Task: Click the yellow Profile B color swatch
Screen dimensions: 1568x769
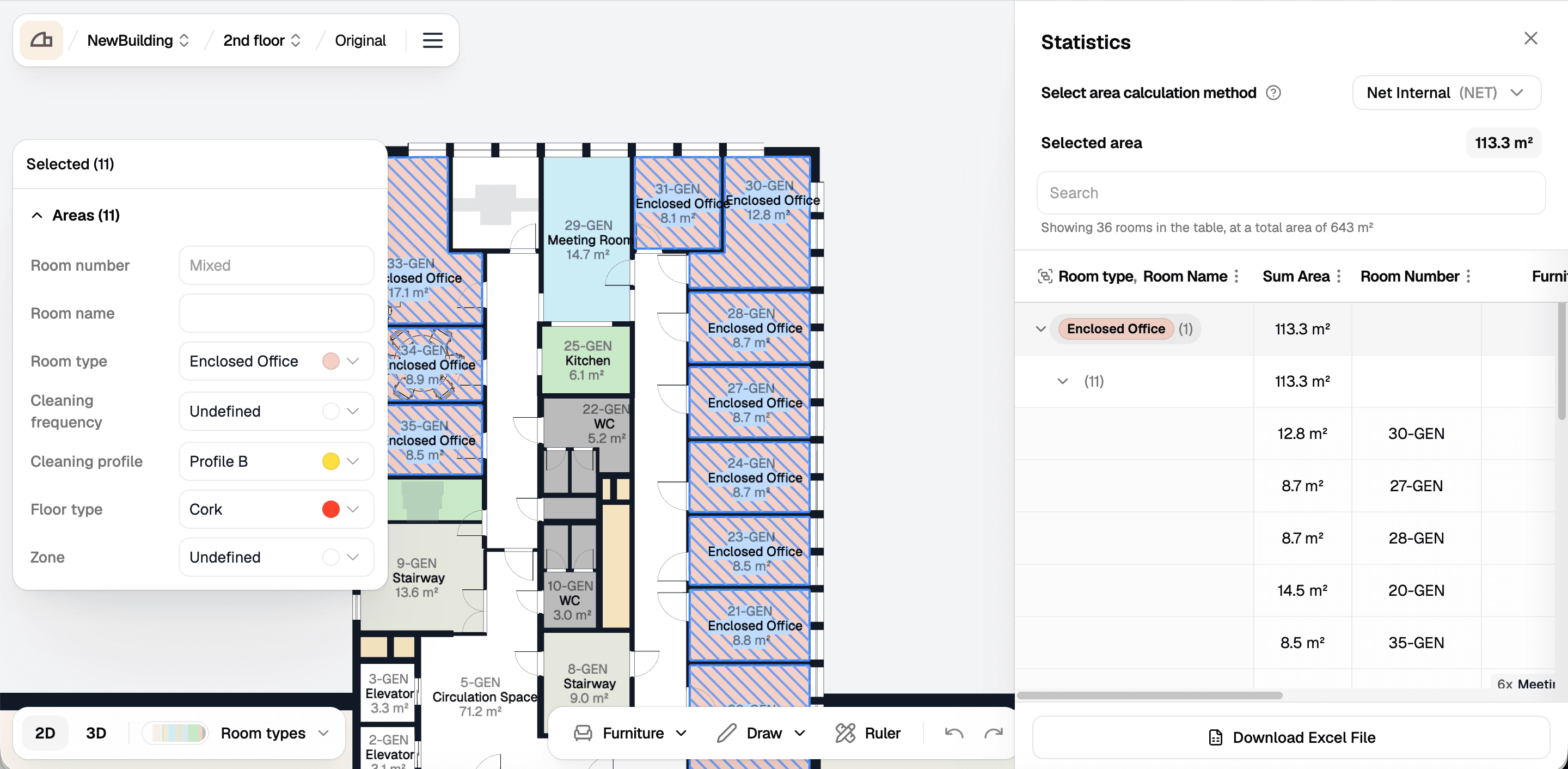Action: pos(330,461)
